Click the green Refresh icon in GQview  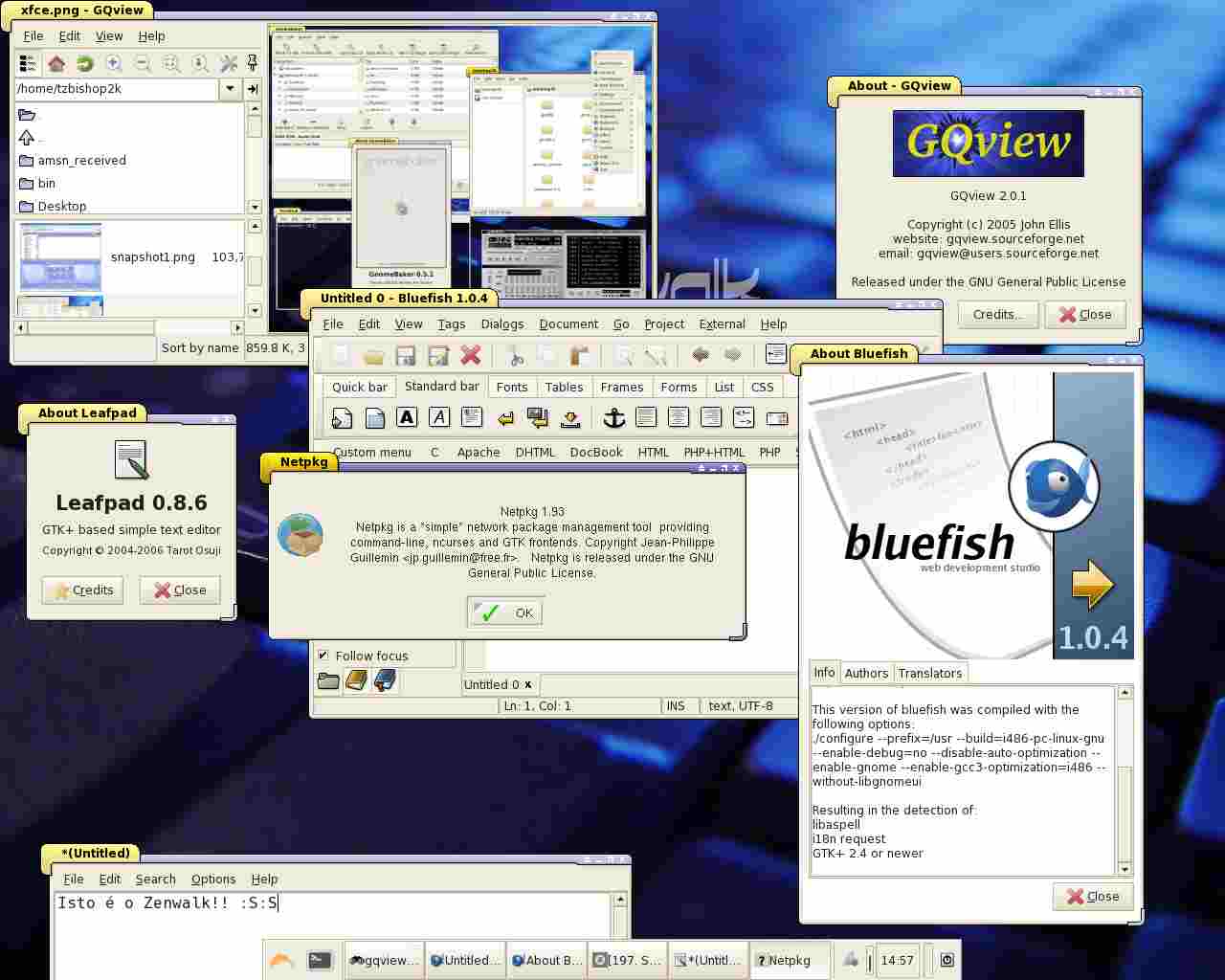[x=85, y=63]
